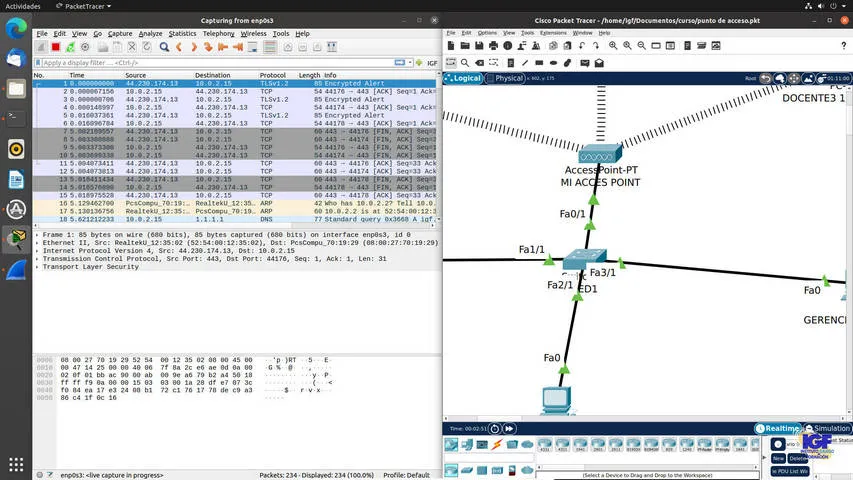The height and width of the screenshot is (480, 853).
Task: Open Packet Tracer Options menu
Action: click(x=487, y=33)
